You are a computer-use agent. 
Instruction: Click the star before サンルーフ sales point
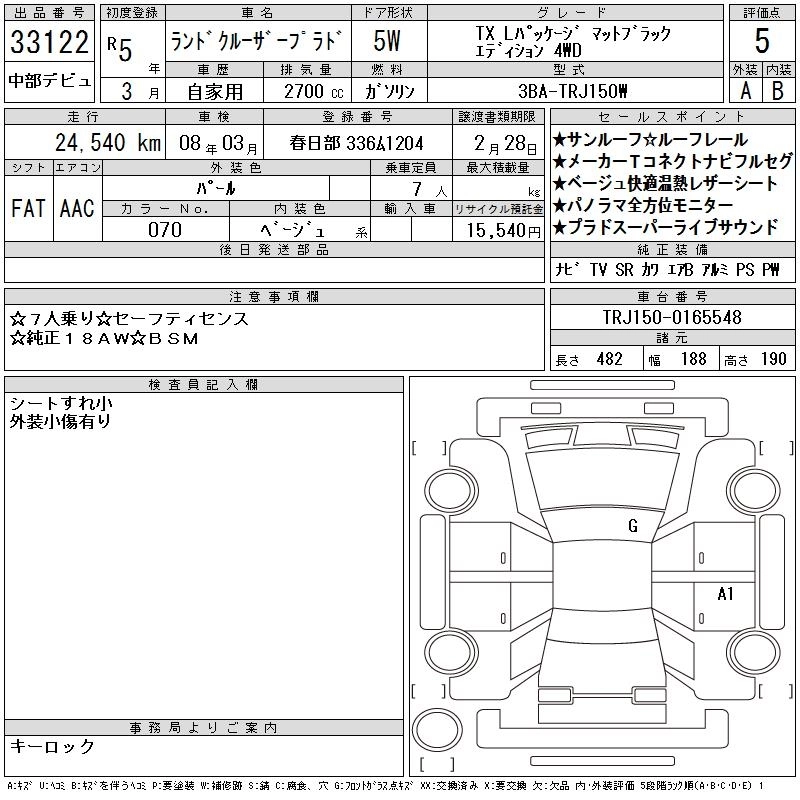click(560, 140)
